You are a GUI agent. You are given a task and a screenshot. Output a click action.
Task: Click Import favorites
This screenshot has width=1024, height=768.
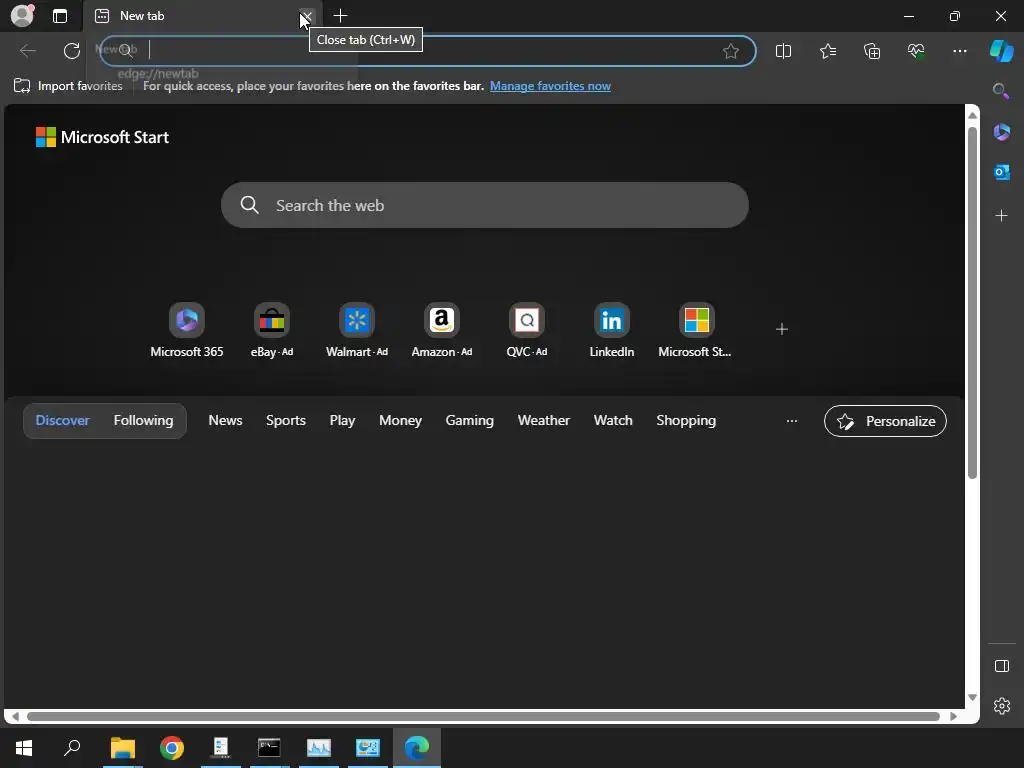(69, 86)
